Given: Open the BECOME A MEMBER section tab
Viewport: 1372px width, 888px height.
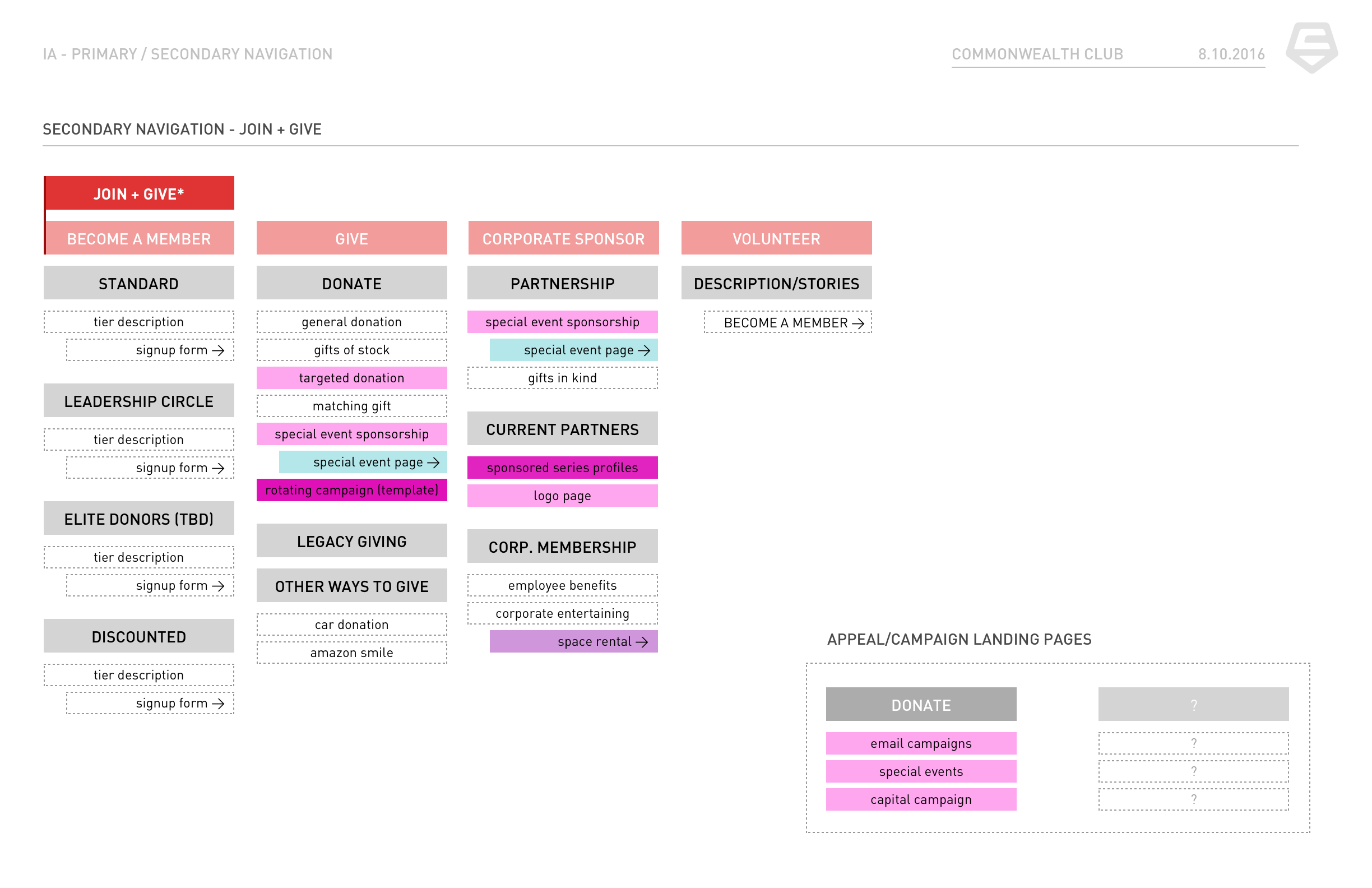Looking at the screenshot, I should pos(139,238).
